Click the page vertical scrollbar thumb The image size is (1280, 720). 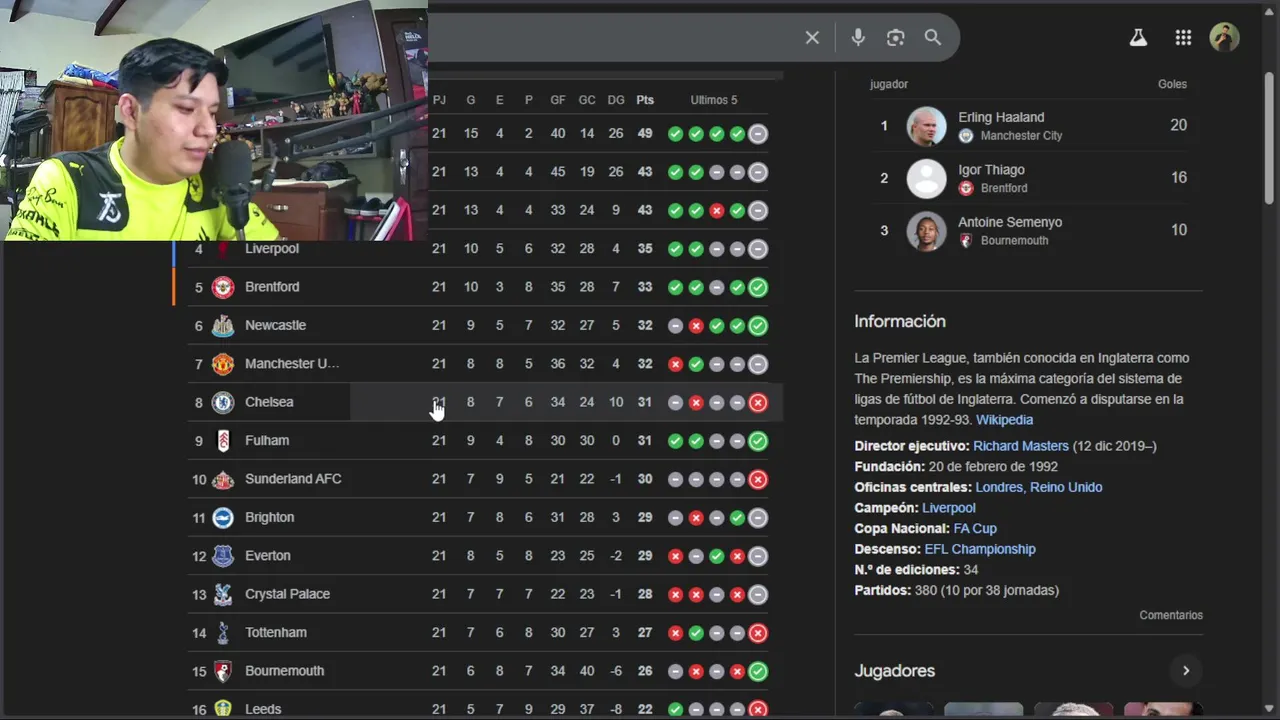[1269, 140]
